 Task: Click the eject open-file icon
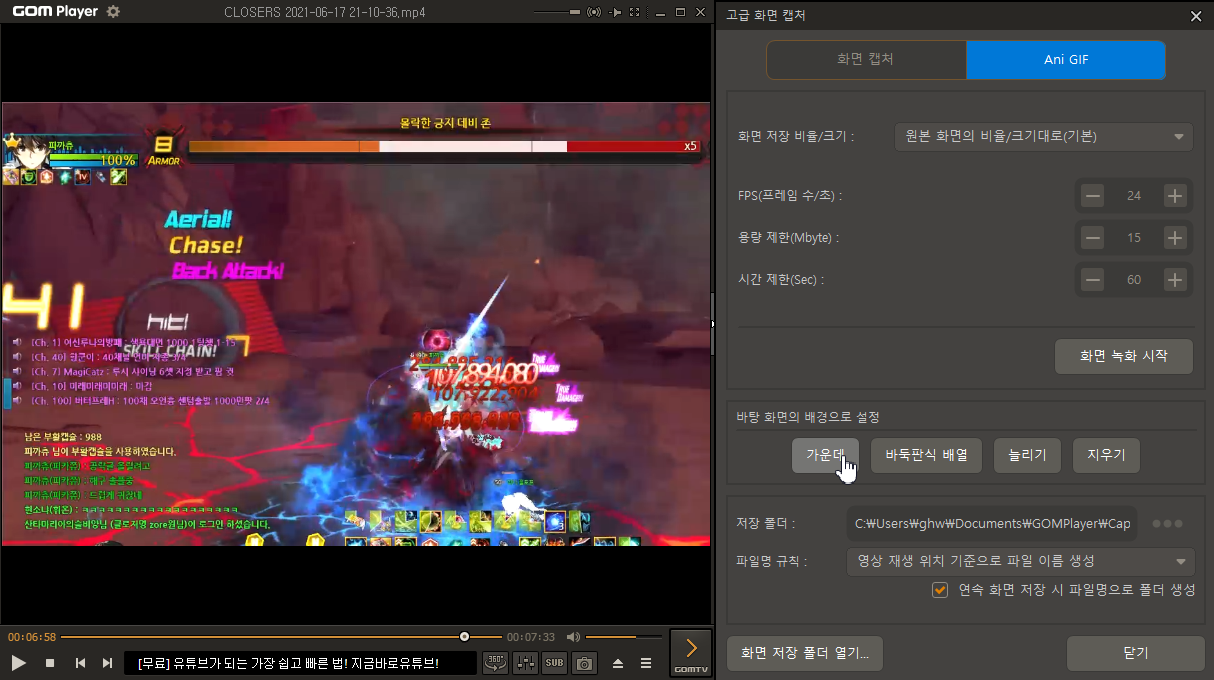point(618,663)
